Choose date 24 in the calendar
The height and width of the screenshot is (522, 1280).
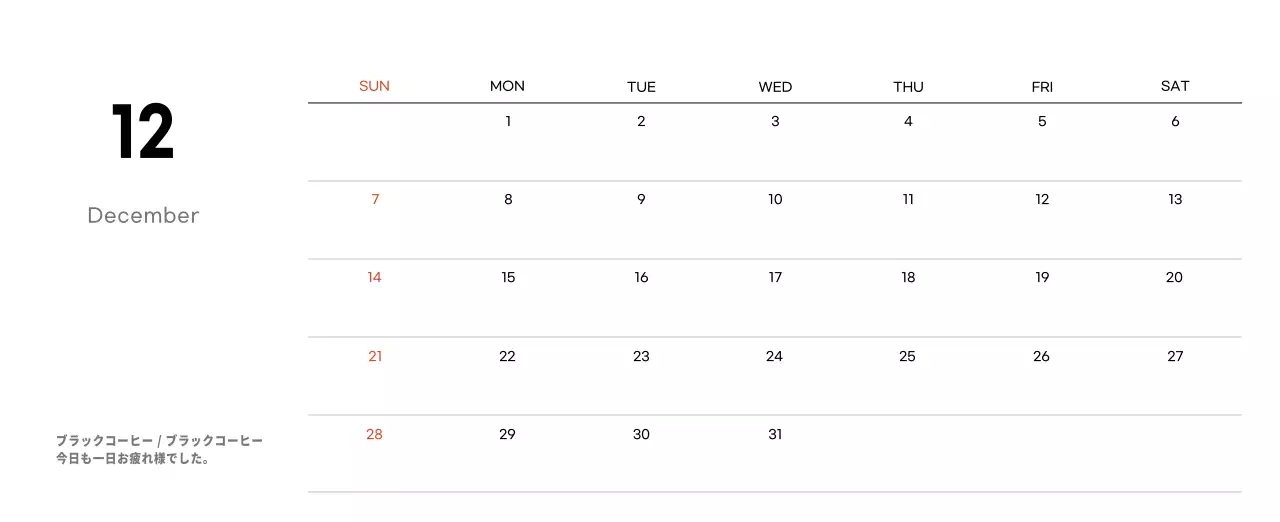[x=774, y=356]
